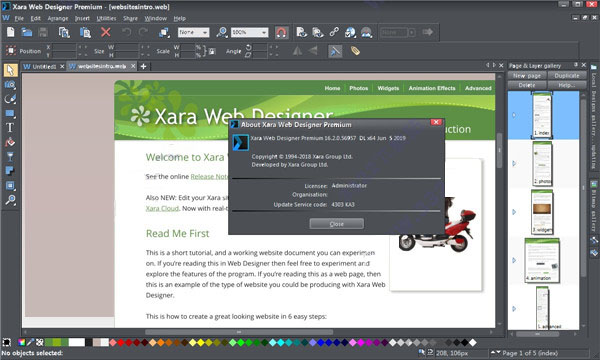Image resolution: width=600 pixels, height=360 pixels.
Task: Click the Preview page eye icon
Action: (301, 32)
